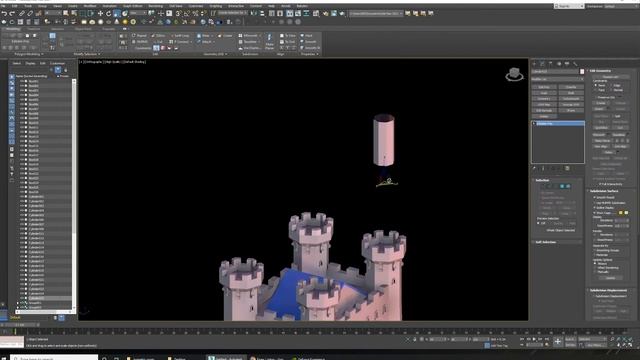Viewport: 640px width, 360px height.
Task: Open the Modifier List dropdown
Action: tap(558, 79)
